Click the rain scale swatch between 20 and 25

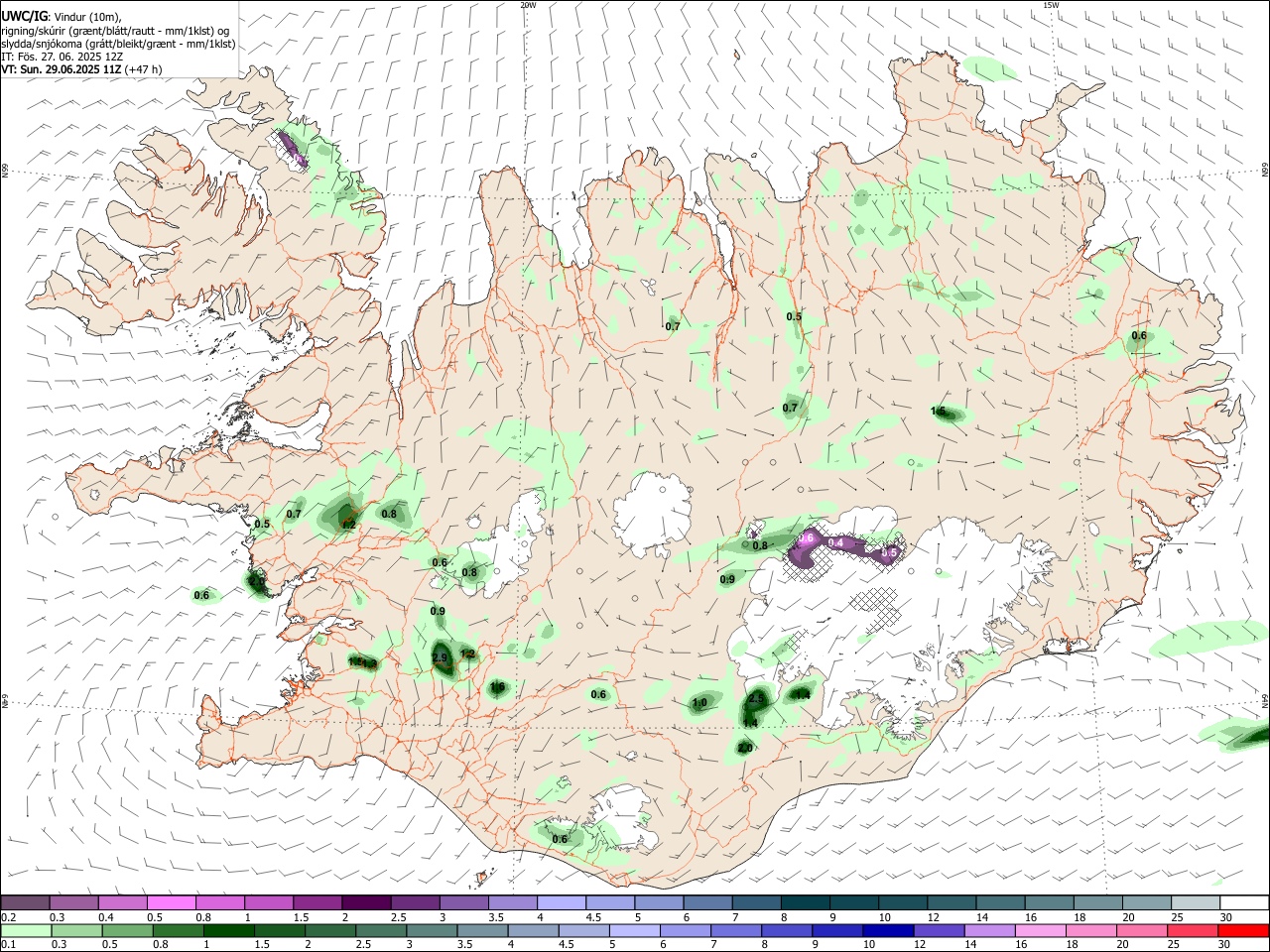(x=1141, y=930)
